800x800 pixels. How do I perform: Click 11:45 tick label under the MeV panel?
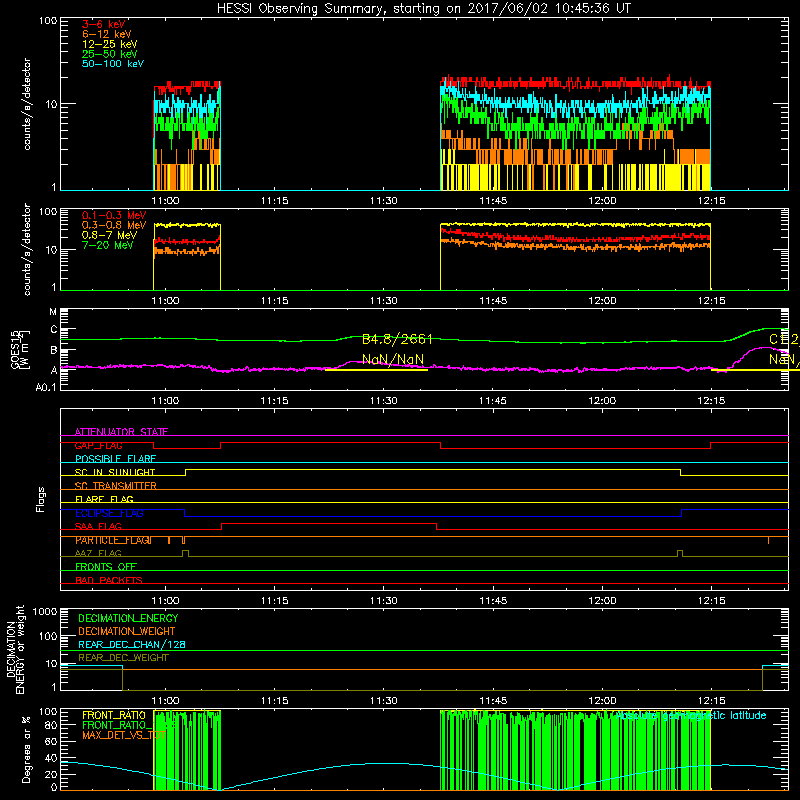pyautogui.click(x=493, y=301)
